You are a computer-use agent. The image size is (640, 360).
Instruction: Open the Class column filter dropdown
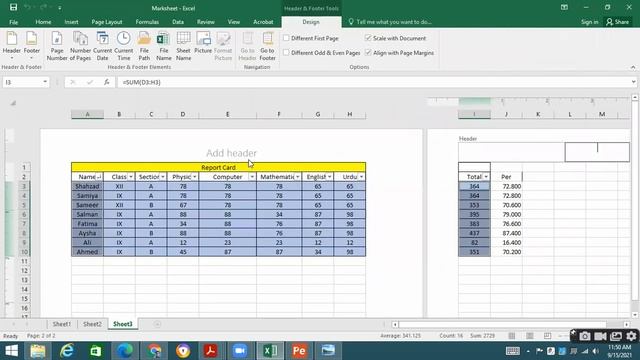point(131,177)
